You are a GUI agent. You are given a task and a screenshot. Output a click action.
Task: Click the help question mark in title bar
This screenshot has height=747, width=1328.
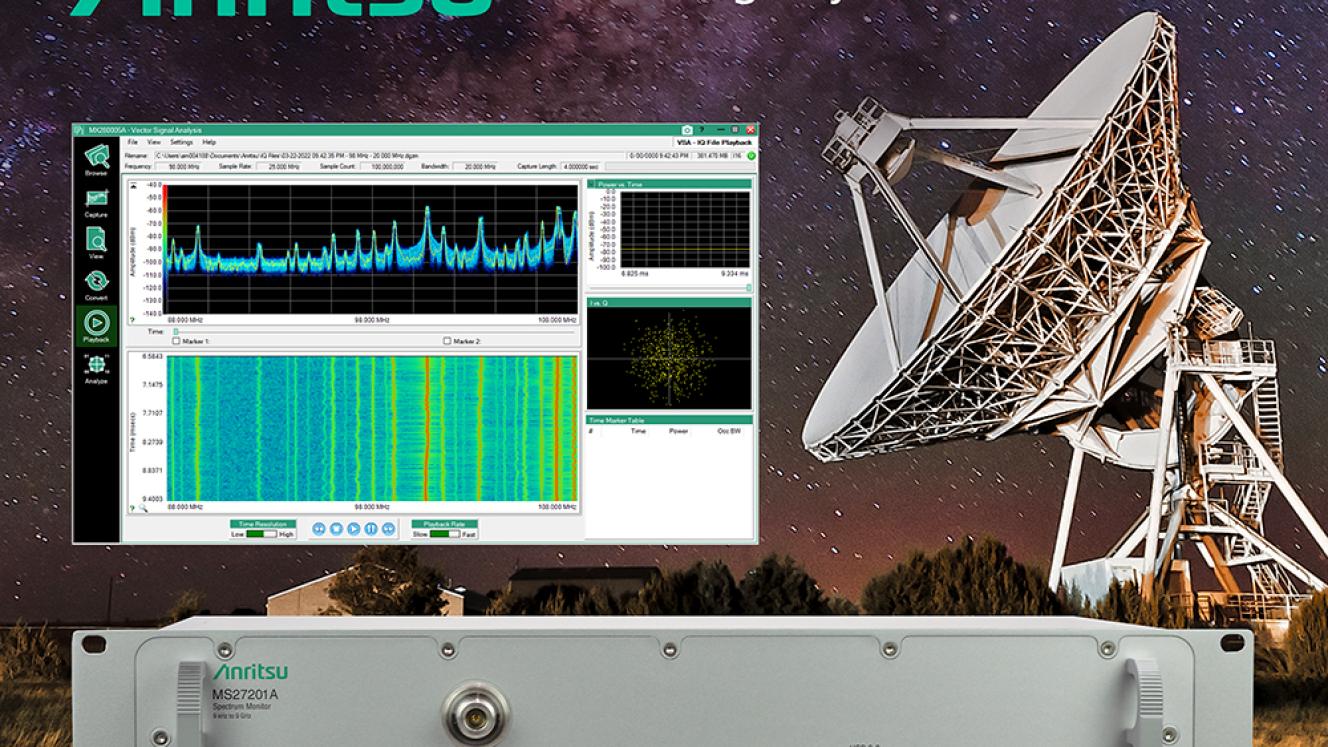click(x=702, y=130)
